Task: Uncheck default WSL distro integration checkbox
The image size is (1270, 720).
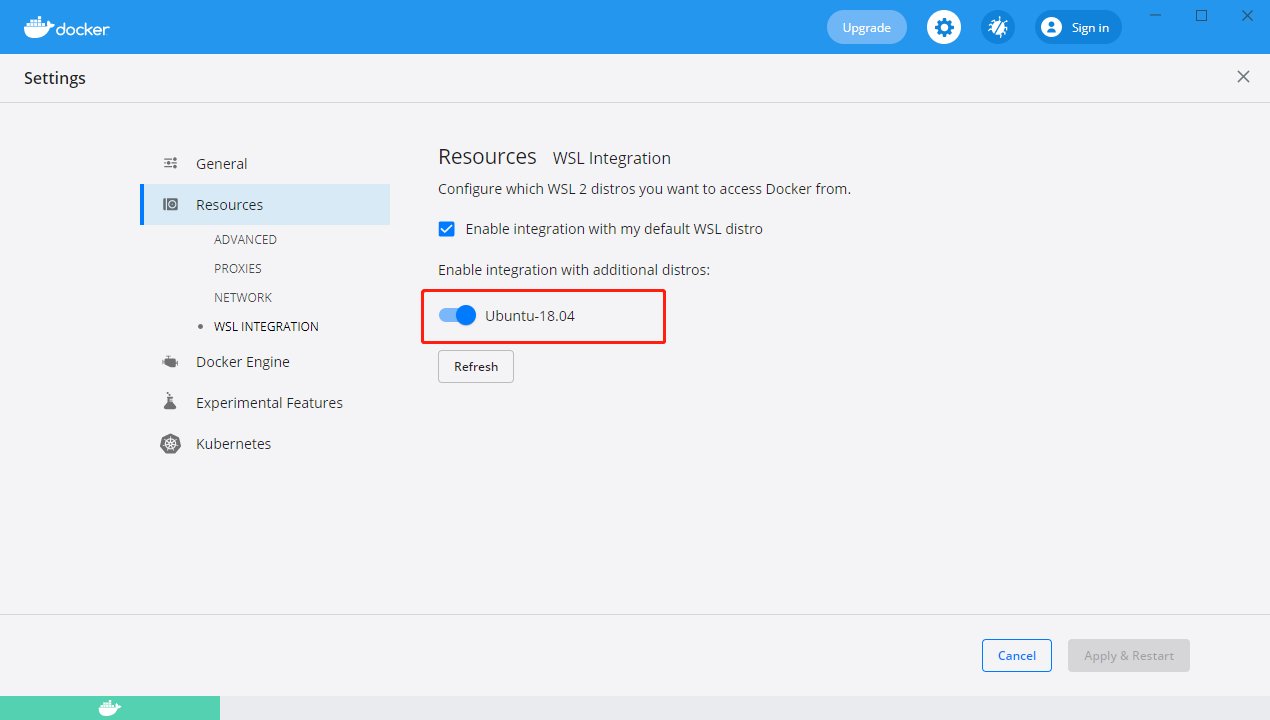Action: 447,229
